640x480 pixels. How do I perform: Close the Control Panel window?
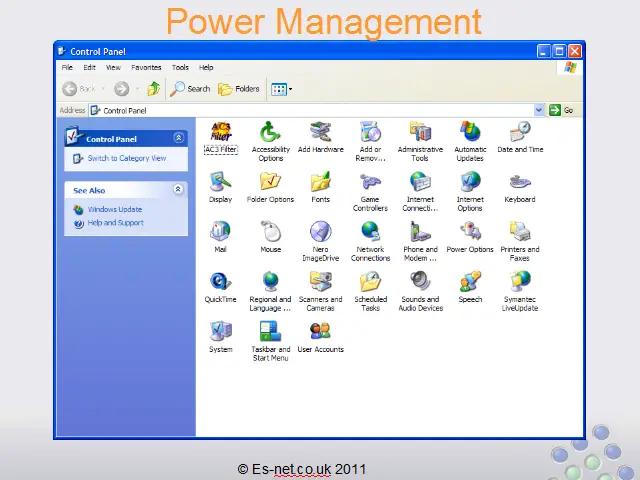click(575, 51)
